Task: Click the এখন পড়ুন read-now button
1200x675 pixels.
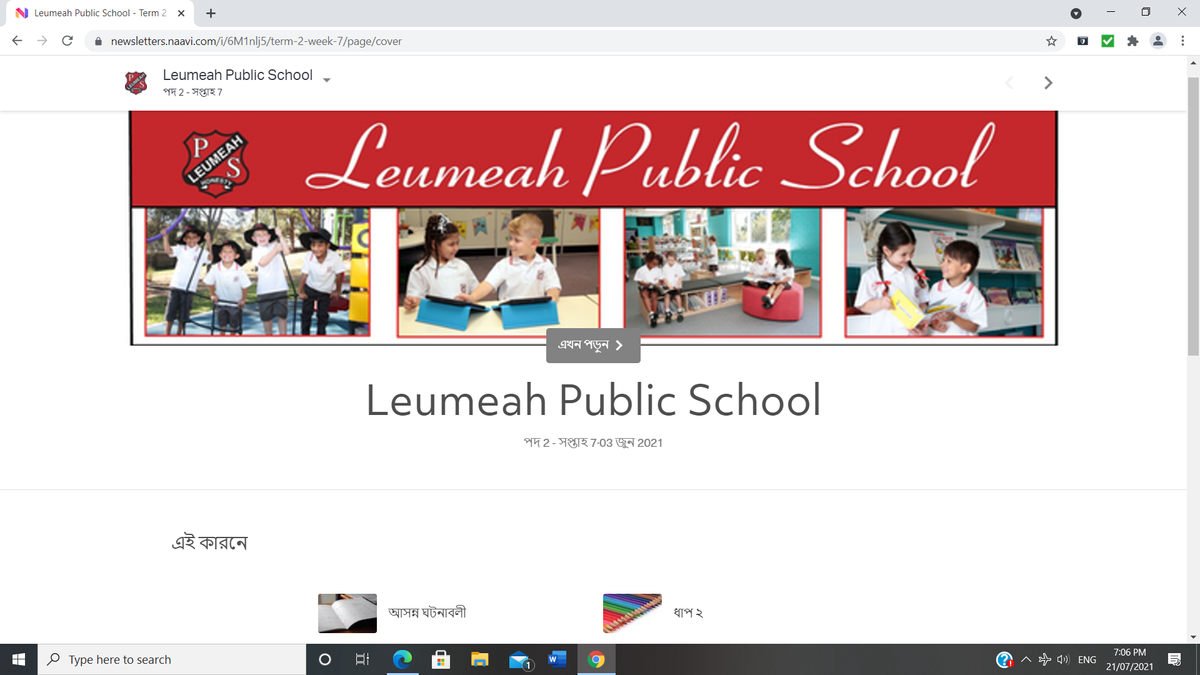Action: click(x=593, y=345)
